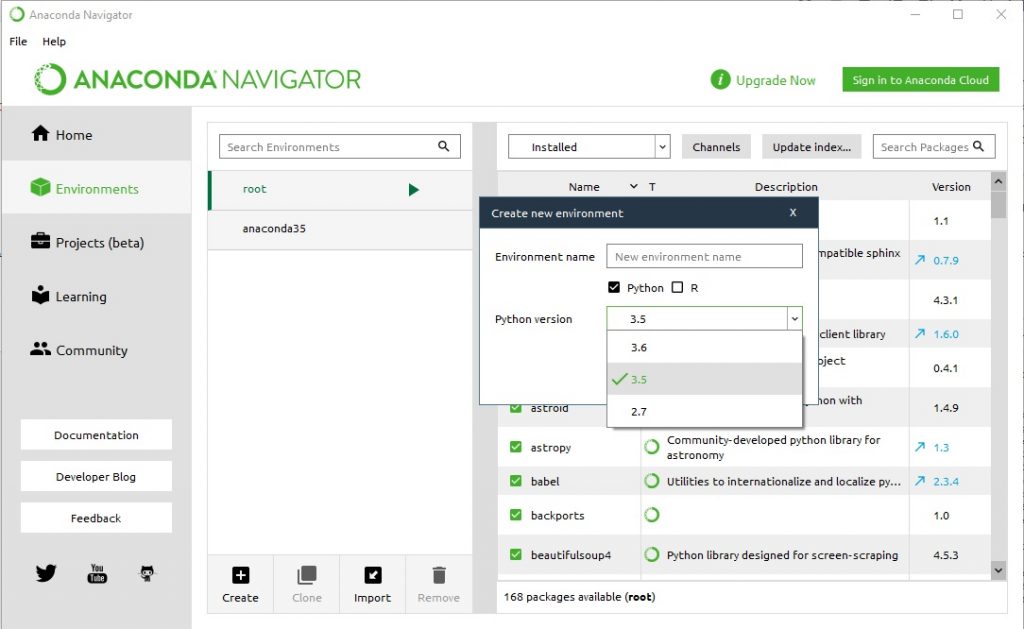The height and width of the screenshot is (629, 1024).
Task: Click the Upgrade Now info icon
Action: point(720,80)
